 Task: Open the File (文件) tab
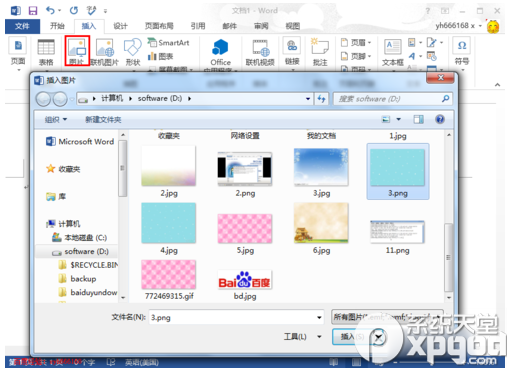click(22, 26)
